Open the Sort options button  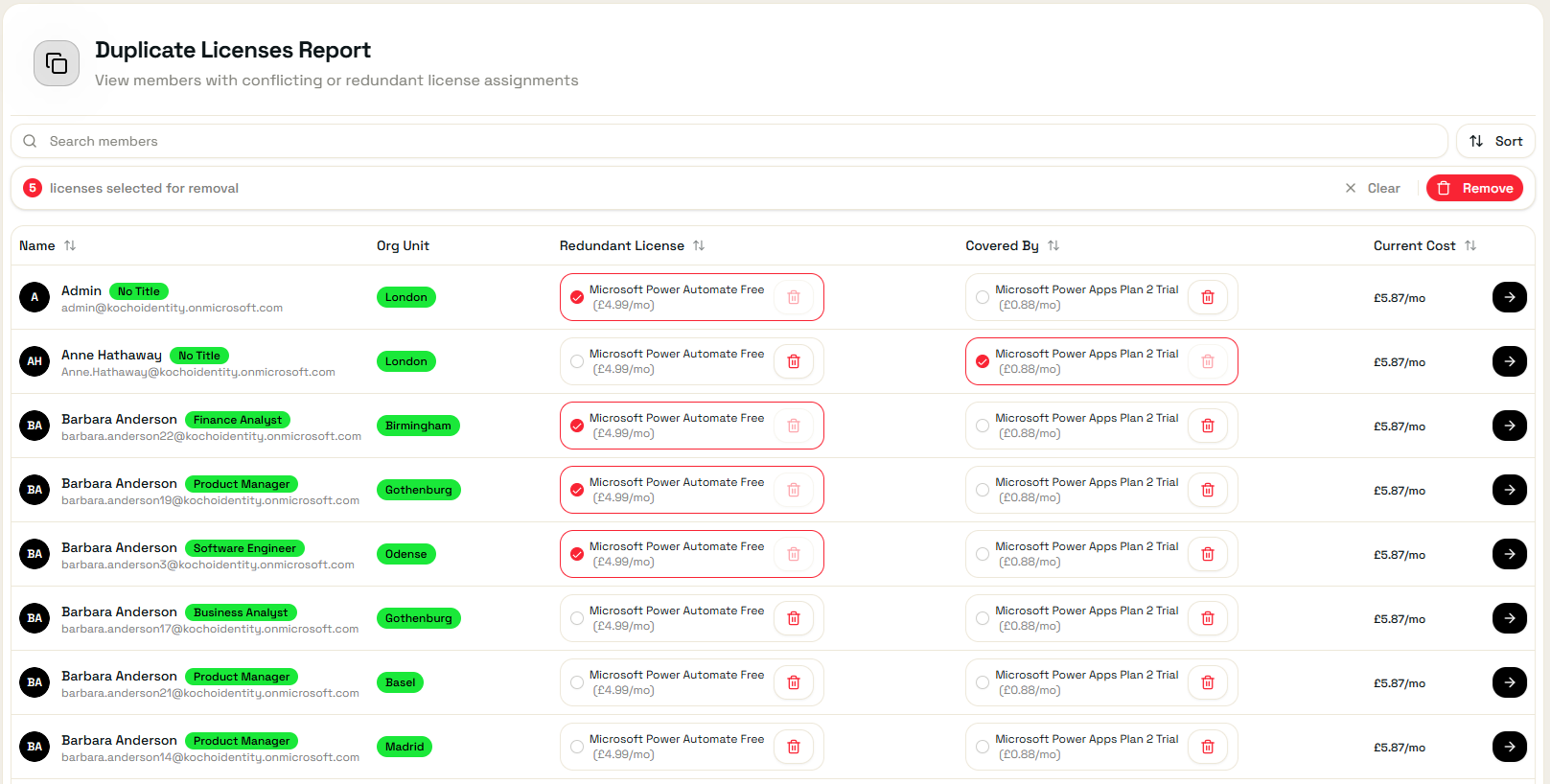1495,141
